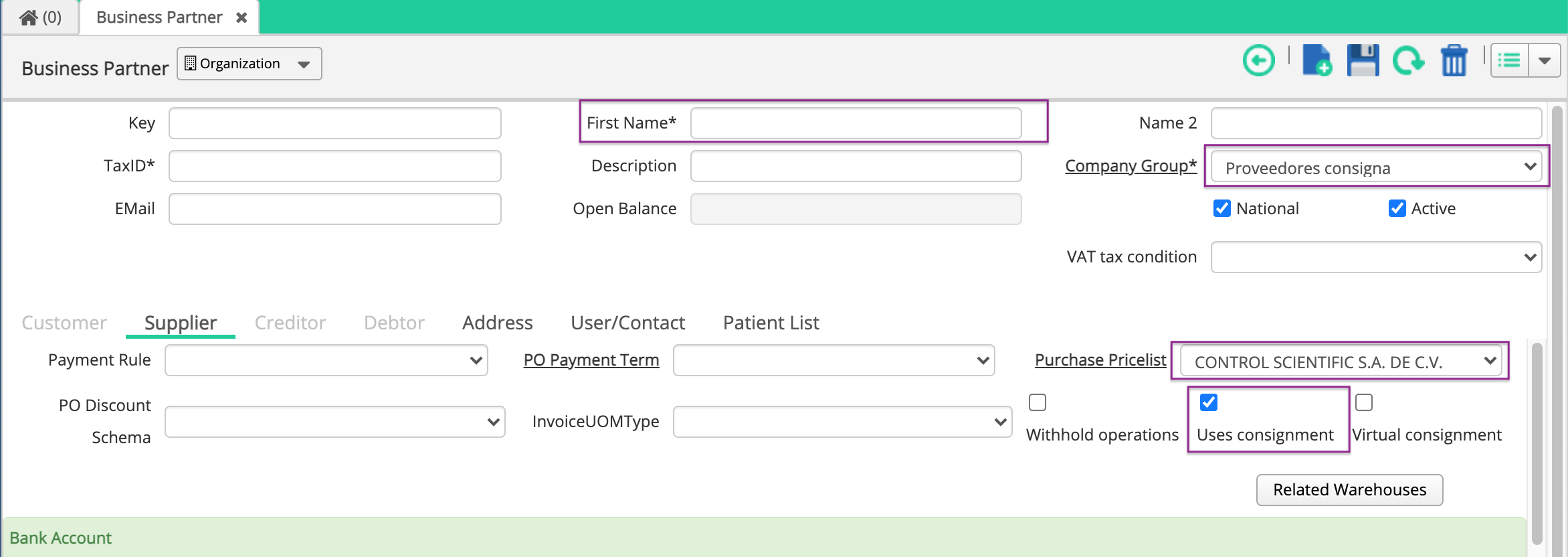Open the Home tab

[40, 16]
